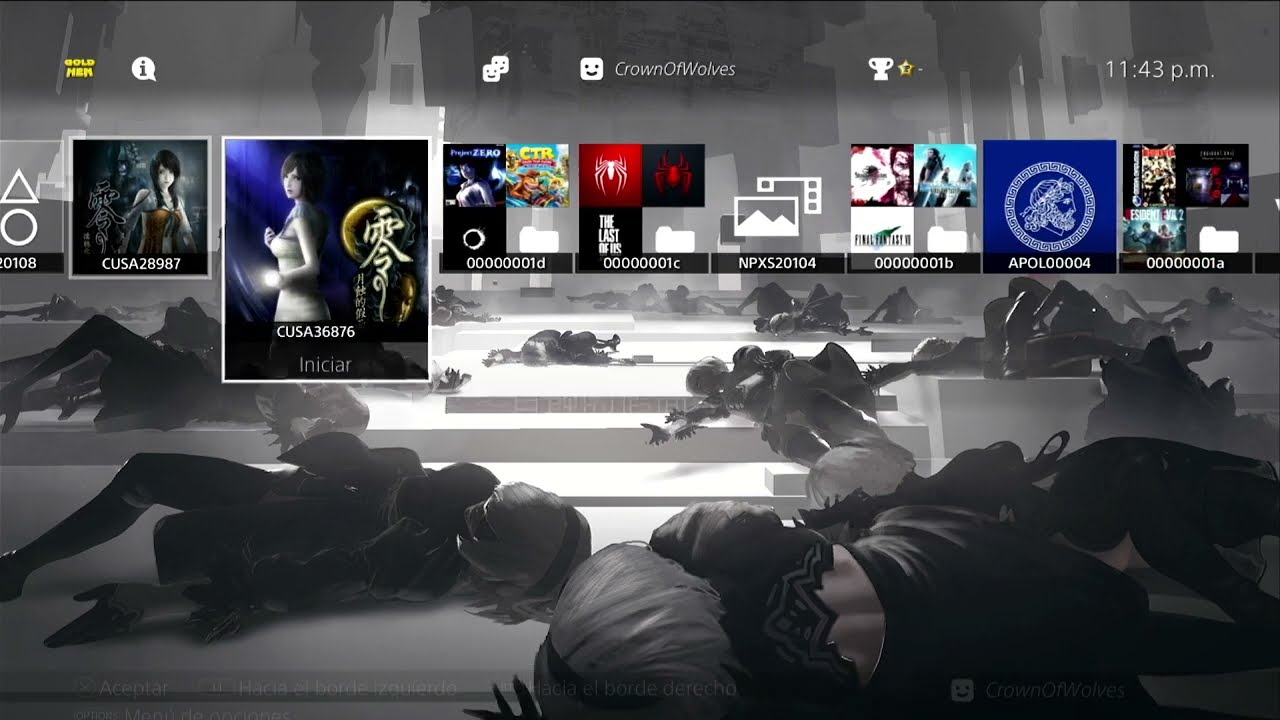
Task: Select the Project Zero thumbnail in folder 00000001d
Action: click(x=474, y=175)
